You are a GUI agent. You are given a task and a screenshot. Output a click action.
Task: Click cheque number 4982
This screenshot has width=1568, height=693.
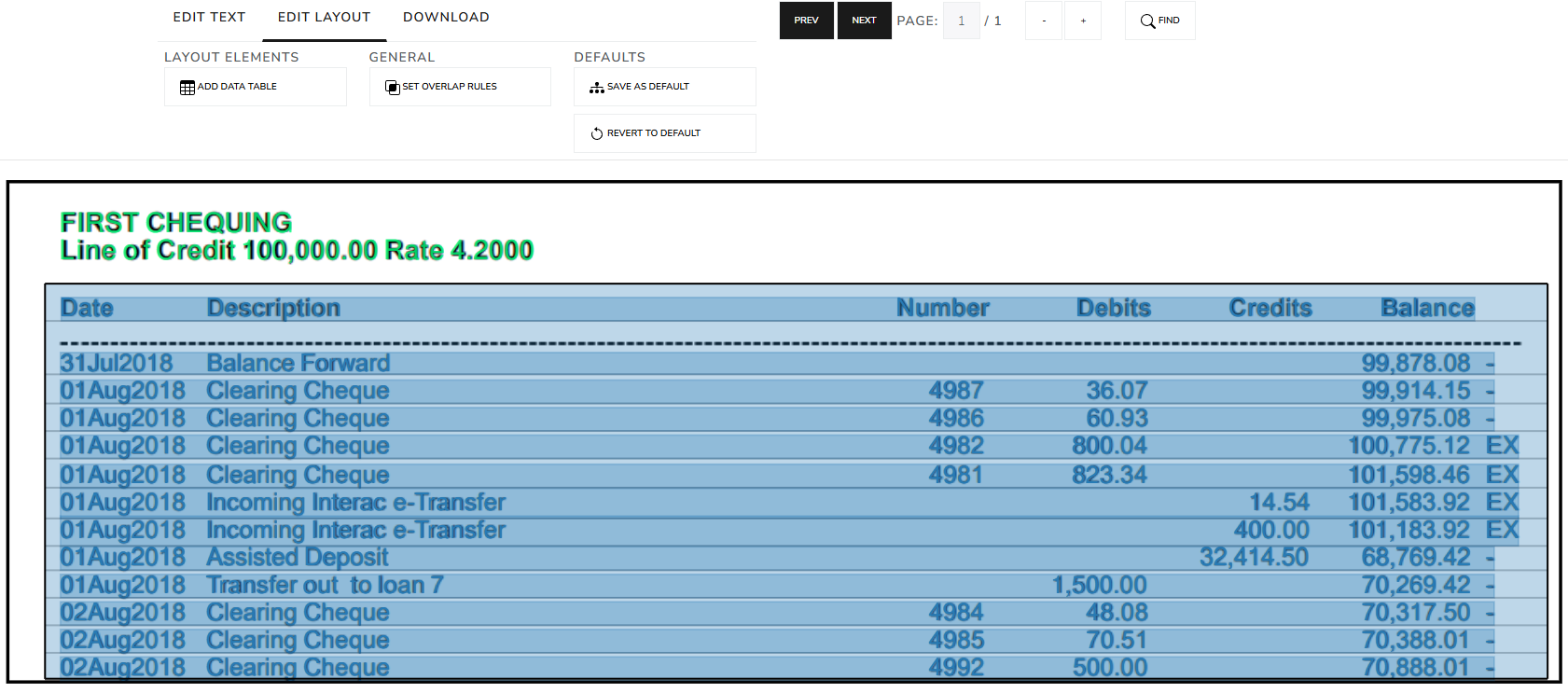click(956, 446)
